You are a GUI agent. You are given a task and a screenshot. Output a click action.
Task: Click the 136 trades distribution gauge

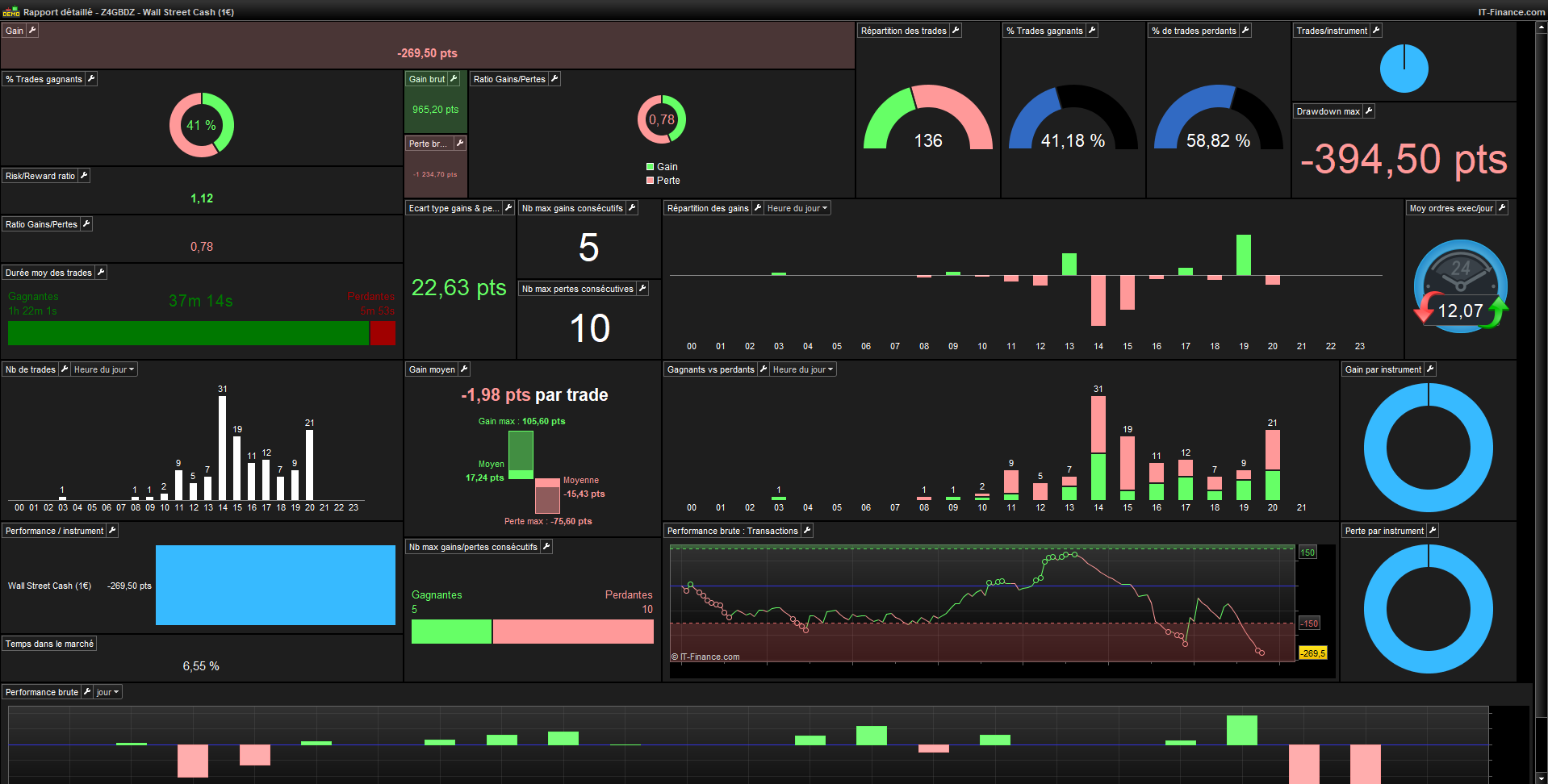click(x=928, y=118)
